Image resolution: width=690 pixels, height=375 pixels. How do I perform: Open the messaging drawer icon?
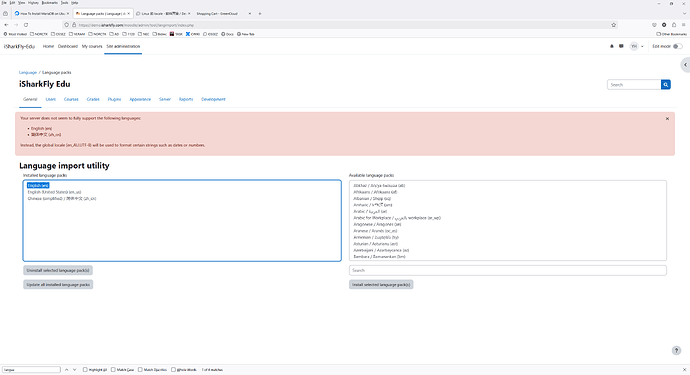(x=621, y=46)
